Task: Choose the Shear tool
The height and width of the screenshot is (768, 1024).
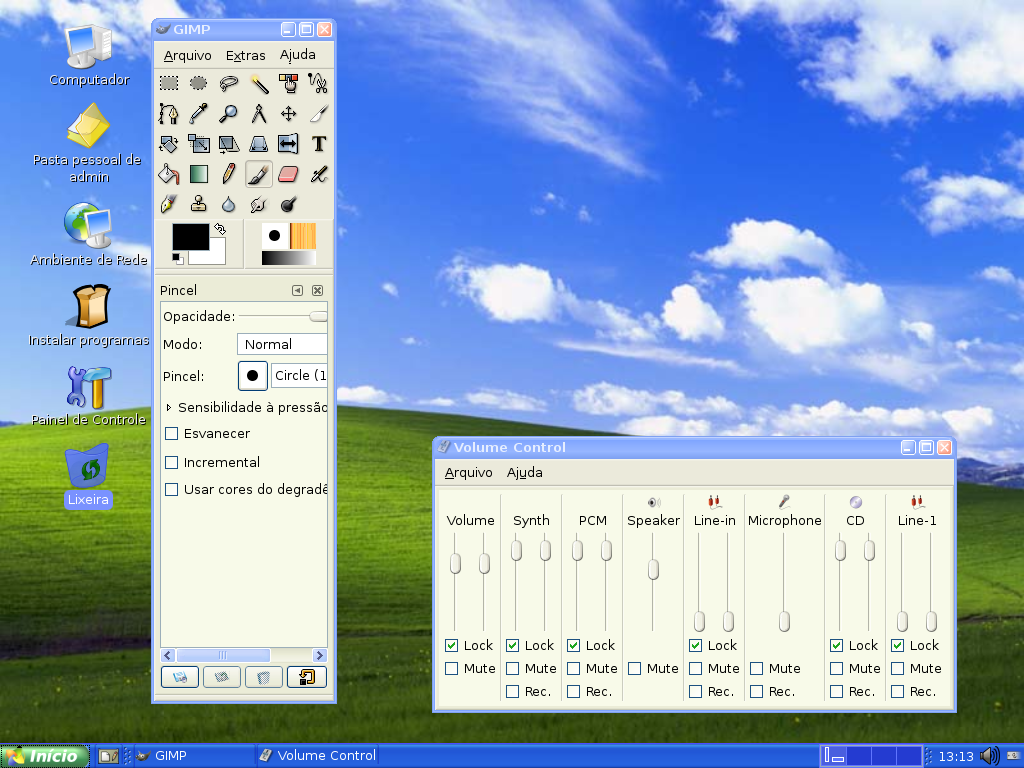Action: [229, 144]
